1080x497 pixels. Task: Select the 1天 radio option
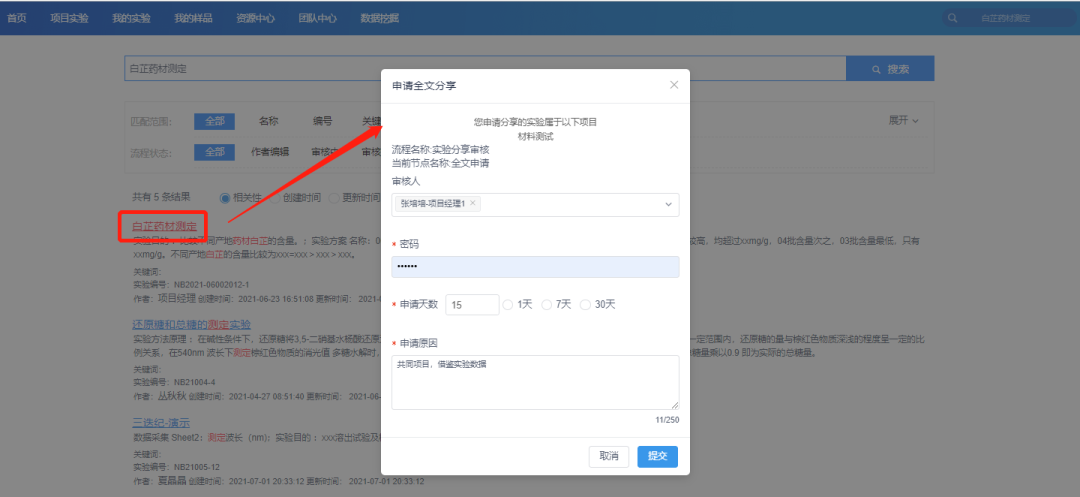tap(508, 304)
